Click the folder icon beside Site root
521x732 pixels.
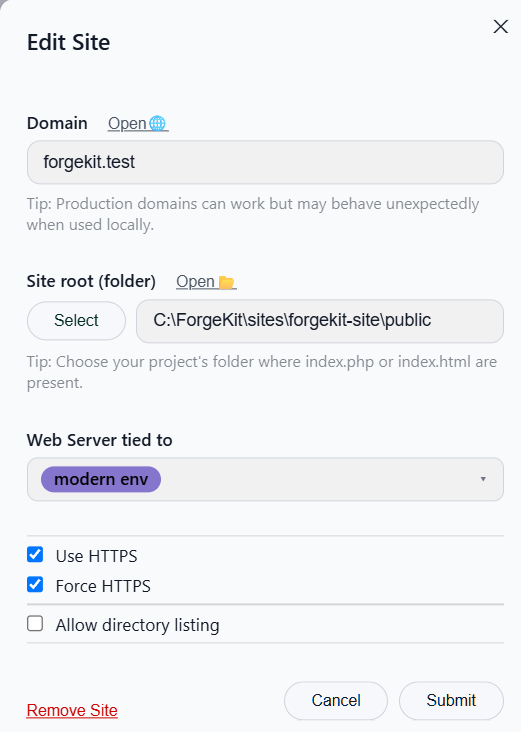(x=227, y=282)
